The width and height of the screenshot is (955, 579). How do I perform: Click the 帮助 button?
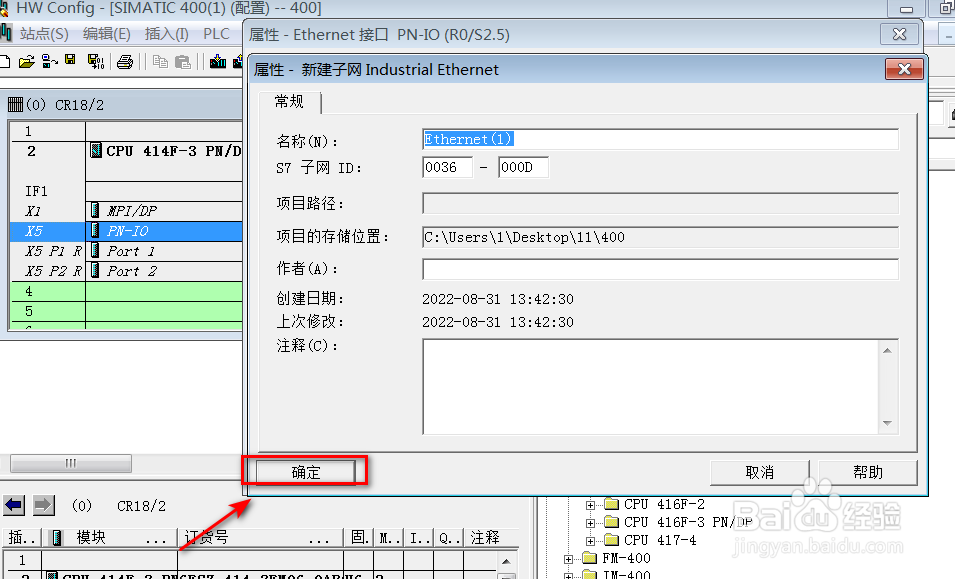(x=868, y=472)
